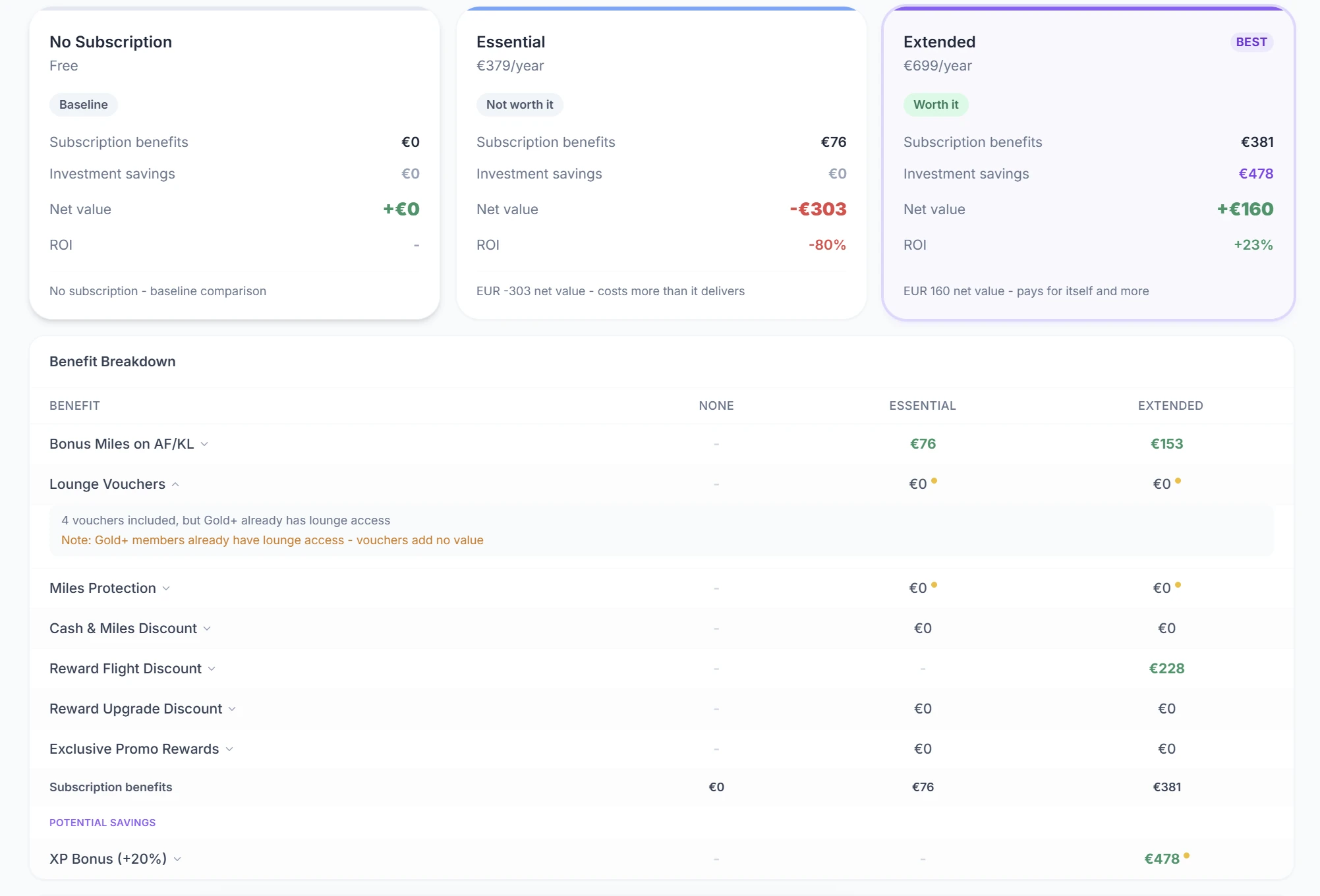Expand Reward Upgrade Discount row
Screen dimensions: 1320x896
232,709
